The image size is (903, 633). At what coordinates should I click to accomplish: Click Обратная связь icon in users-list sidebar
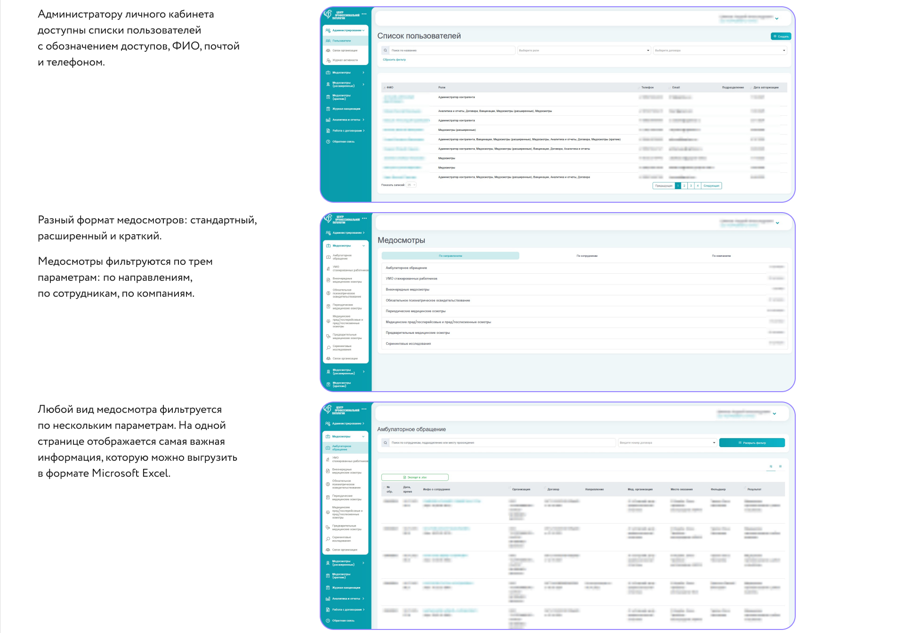(x=328, y=141)
